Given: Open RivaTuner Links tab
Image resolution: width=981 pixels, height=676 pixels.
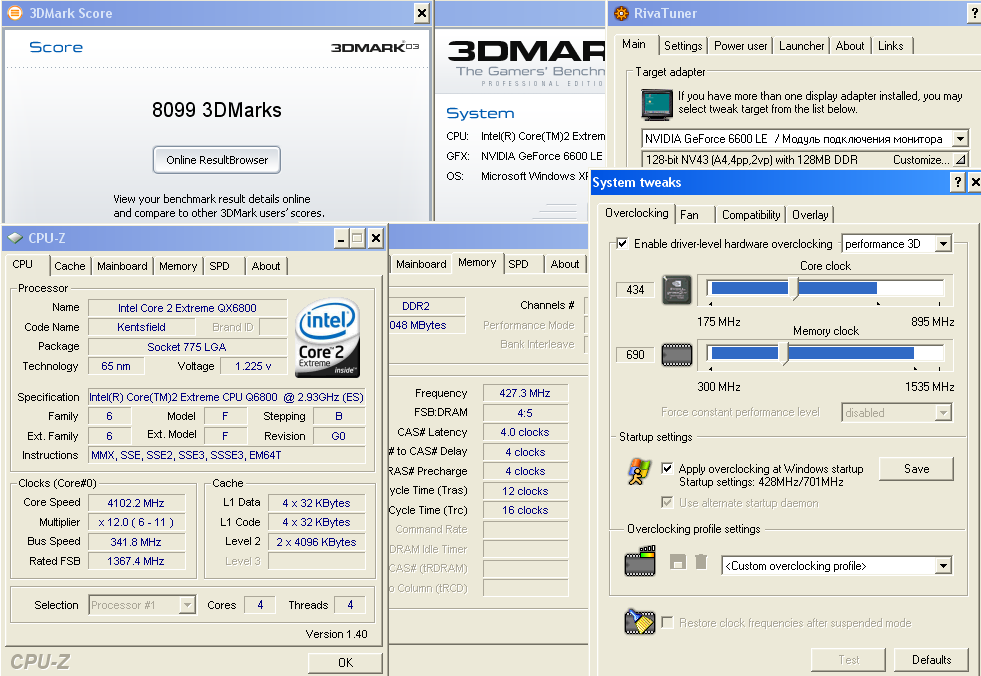Looking at the screenshot, I should (x=890, y=46).
